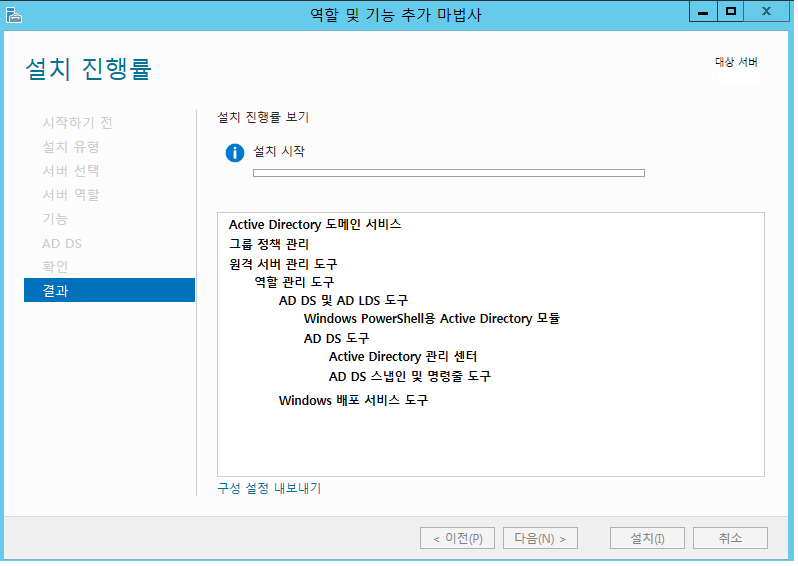The image size is (798, 566).
Task: Select the highlighted 결과 step
Action: pos(109,290)
